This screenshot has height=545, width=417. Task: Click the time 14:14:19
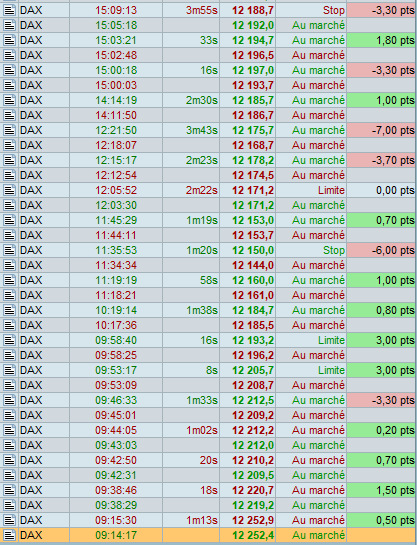click(x=116, y=100)
